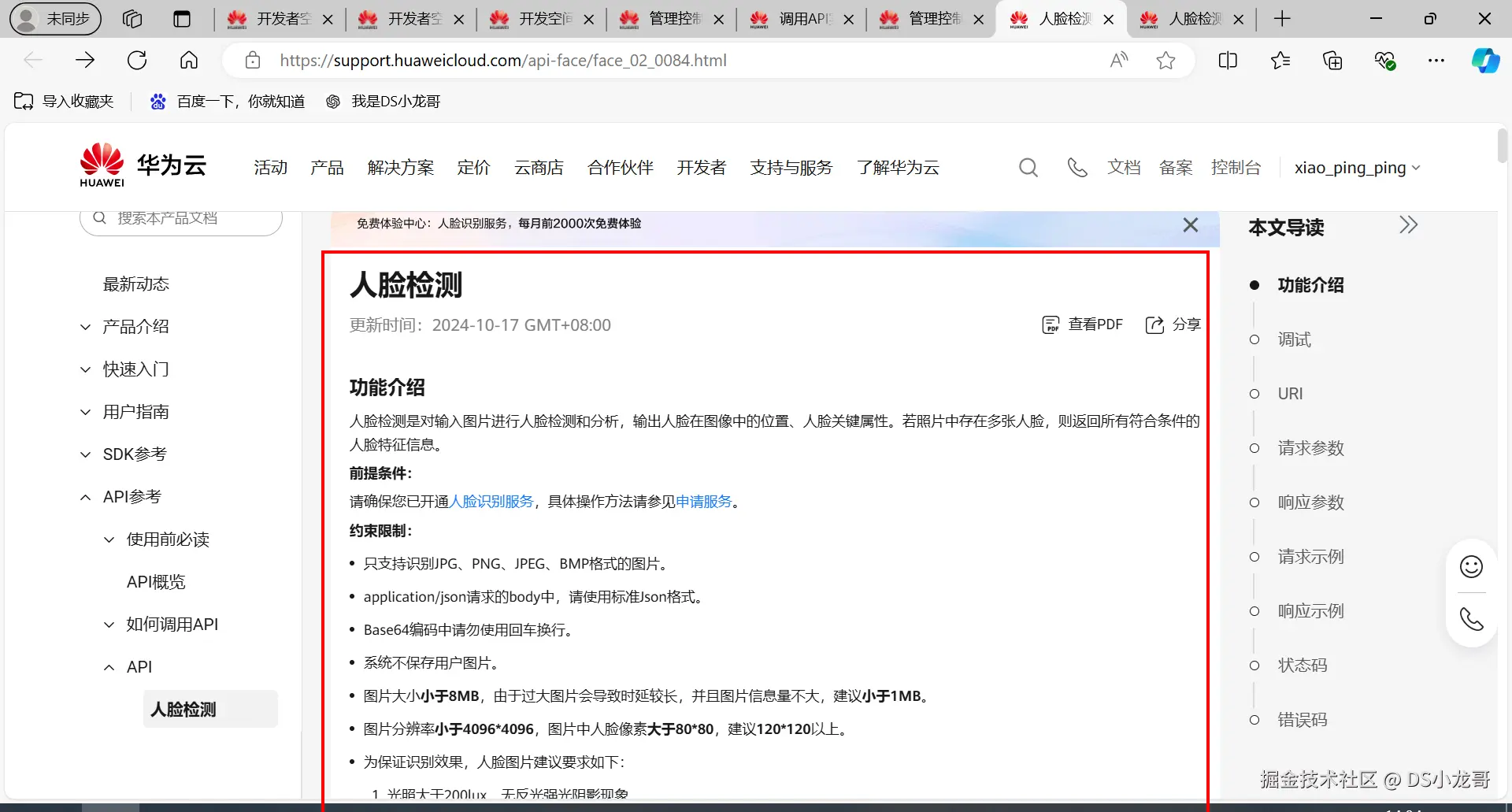Open the feedback smiley icon
1512x812 pixels.
[1471, 566]
